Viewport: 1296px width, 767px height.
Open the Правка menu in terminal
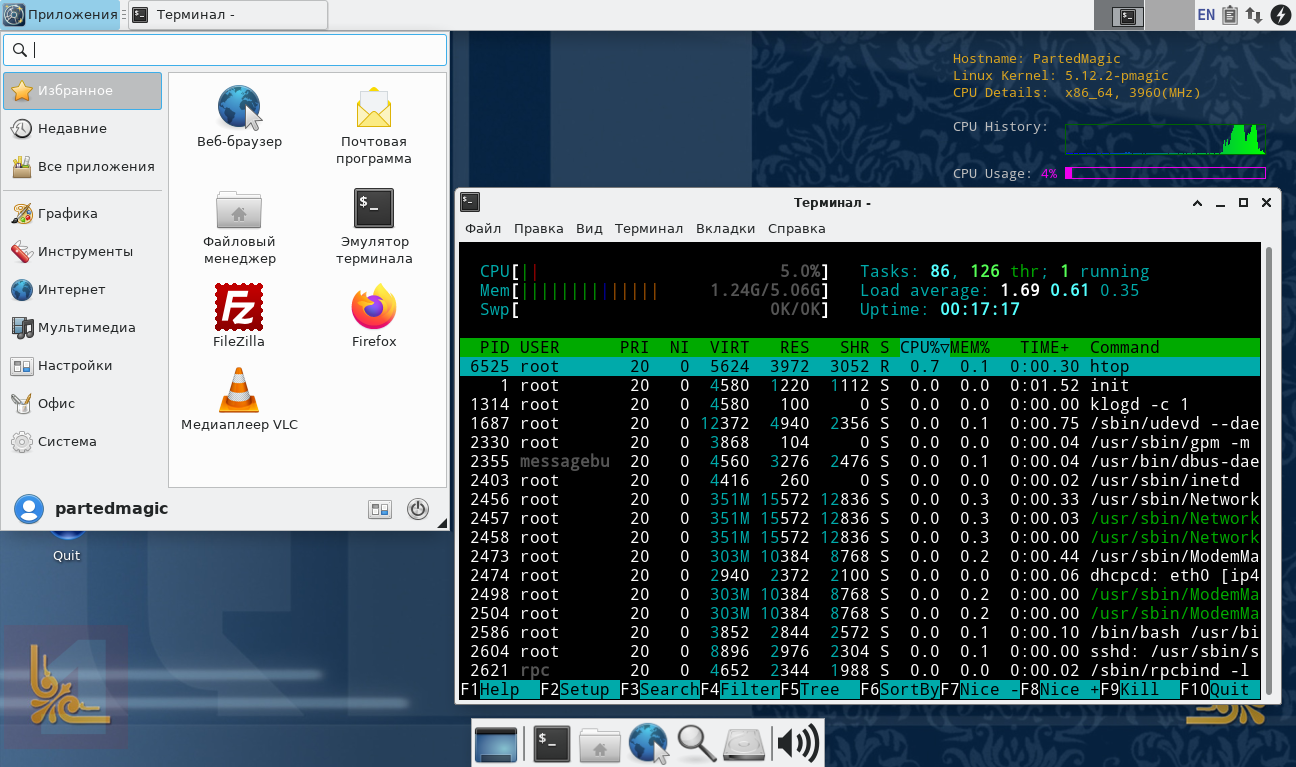pyautogui.click(x=538, y=229)
